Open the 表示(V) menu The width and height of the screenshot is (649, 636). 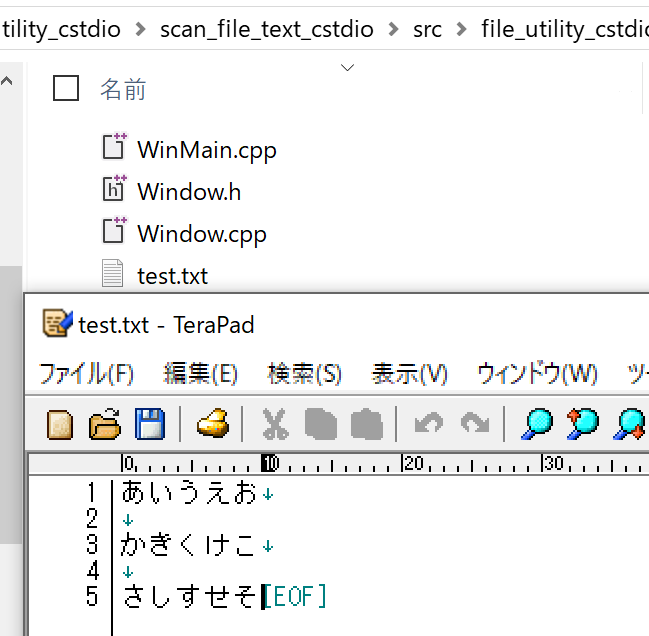[409, 374]
